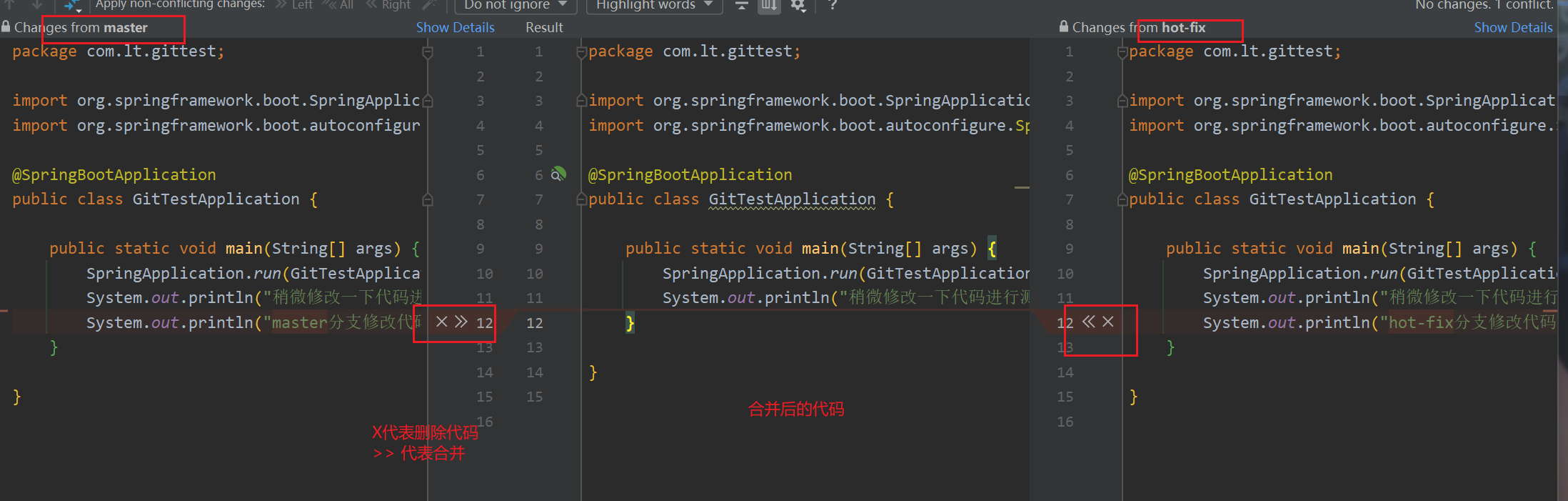The image size is (1568, 501).
Task: Click 'package com.lt.gittest;' in master pane
Action: (119, 51)
